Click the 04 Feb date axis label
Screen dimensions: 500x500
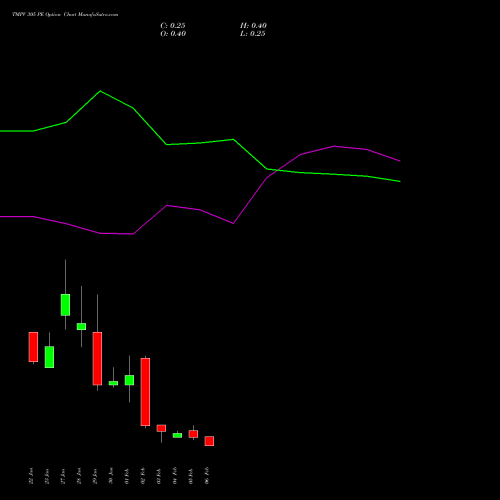pyautogui.click(x=175, y=476)
